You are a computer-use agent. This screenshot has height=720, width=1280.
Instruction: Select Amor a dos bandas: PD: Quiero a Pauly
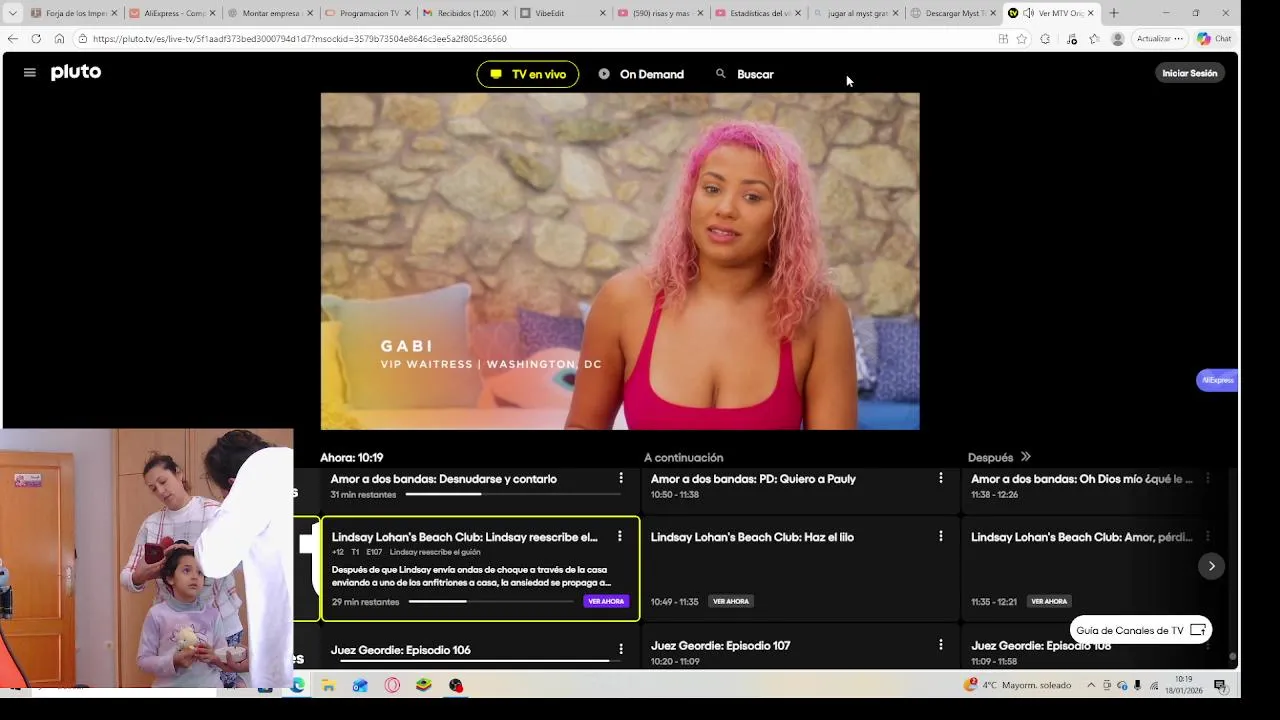pyautogui.click(x=753, y=479)
